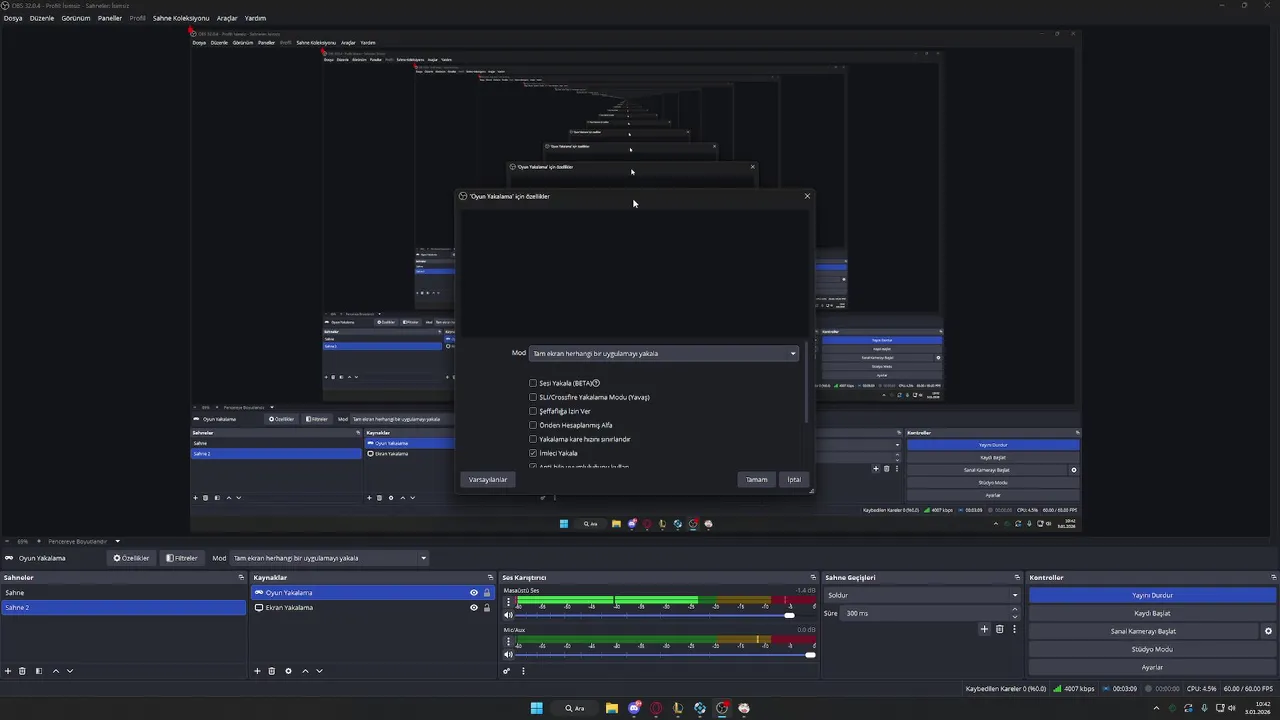This screenshot has width=1280, height=720.
Task: Open source properties gear in Kaynaklar toolbar
Action: (288, 671)
